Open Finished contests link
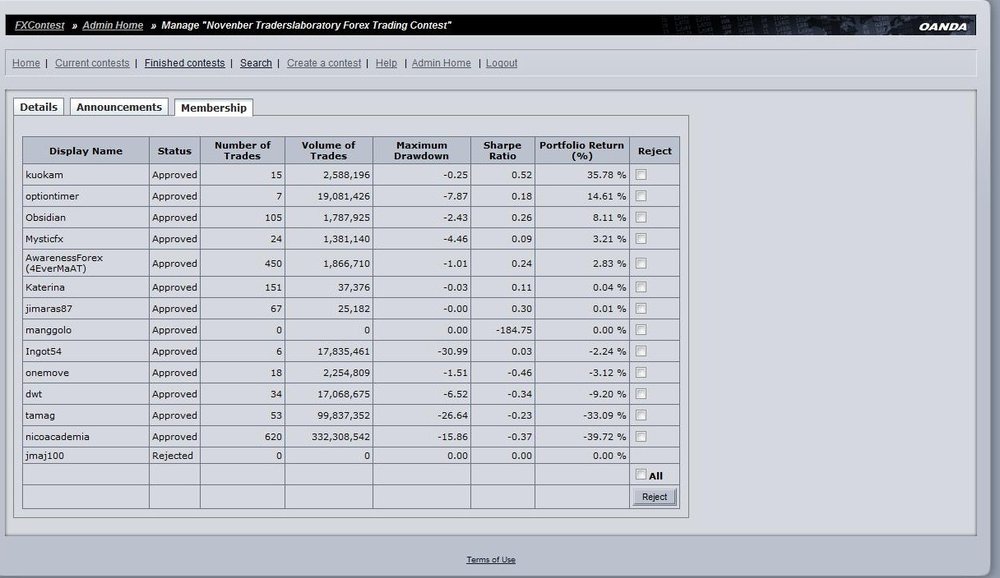 coord(184,63)
